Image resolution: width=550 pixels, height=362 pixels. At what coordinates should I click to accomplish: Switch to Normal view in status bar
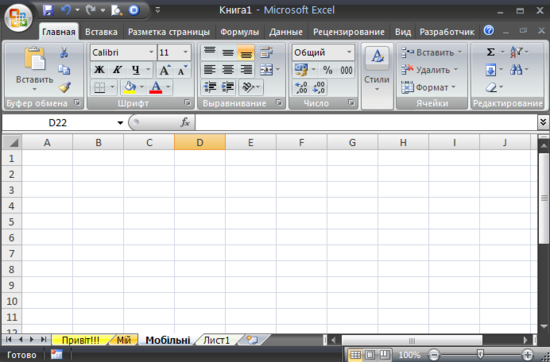tap(355, 355)
